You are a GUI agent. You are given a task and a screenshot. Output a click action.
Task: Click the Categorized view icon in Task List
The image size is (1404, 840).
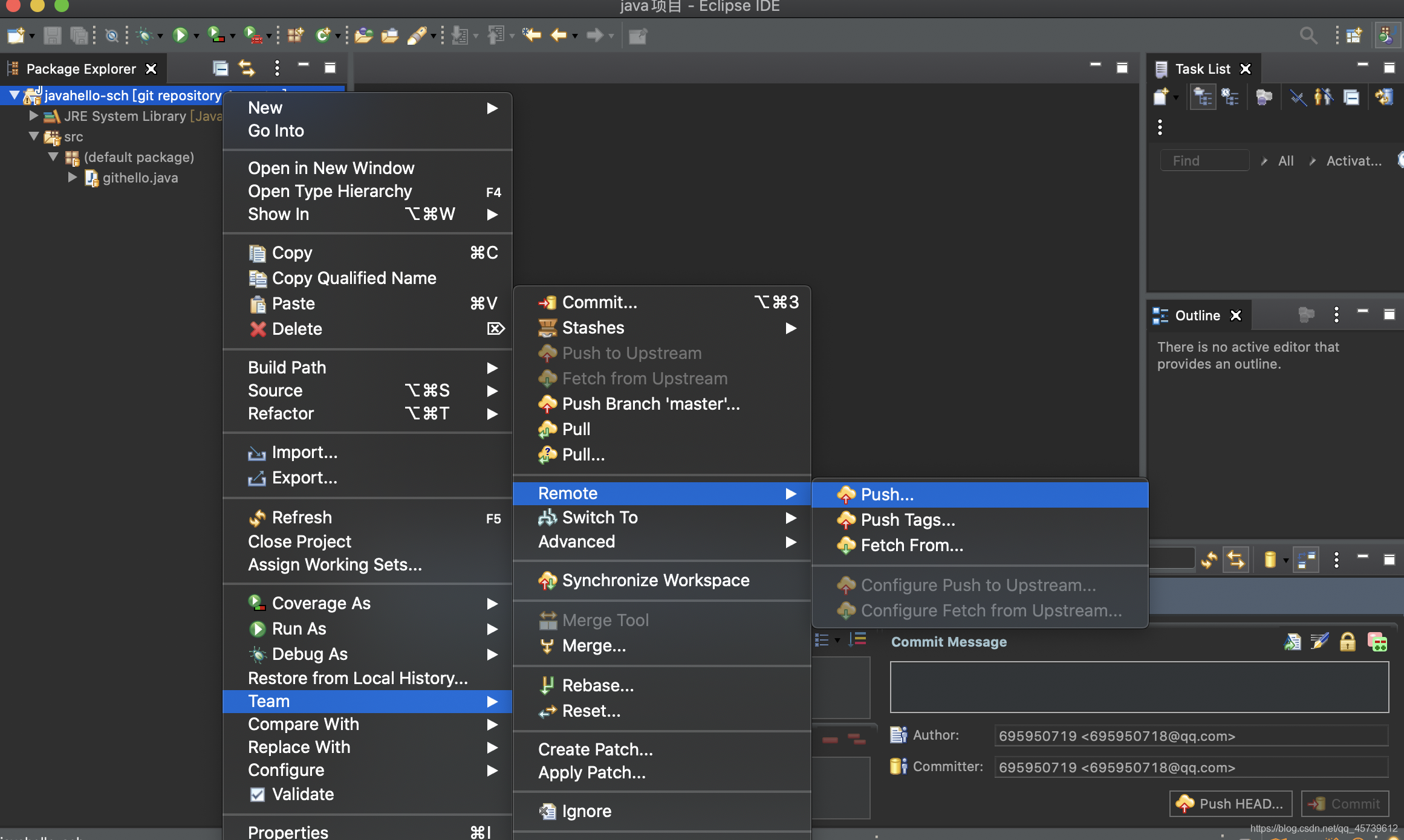point(1203,97)
